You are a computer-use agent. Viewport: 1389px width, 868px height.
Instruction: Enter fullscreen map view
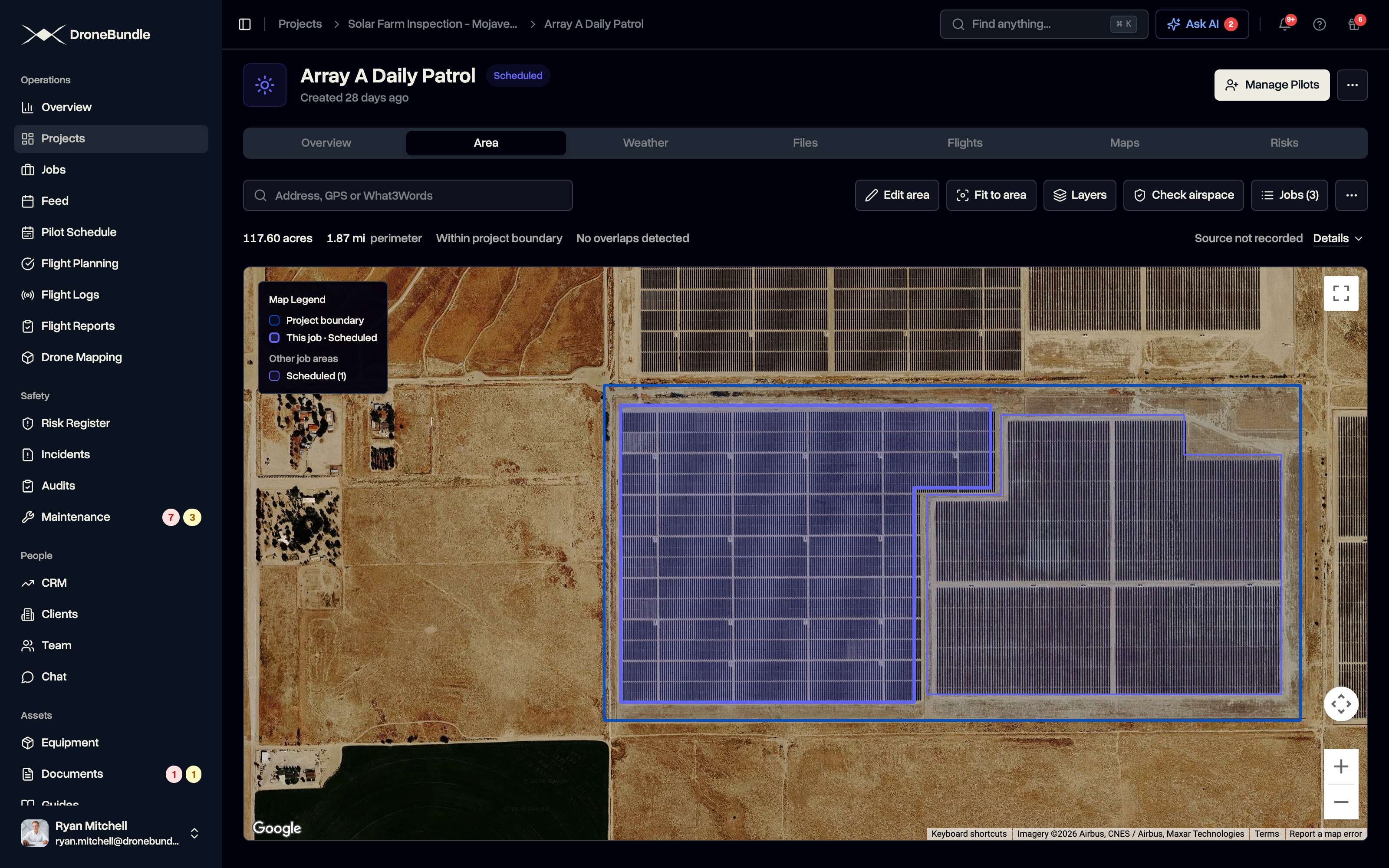tap(1341, 293)
